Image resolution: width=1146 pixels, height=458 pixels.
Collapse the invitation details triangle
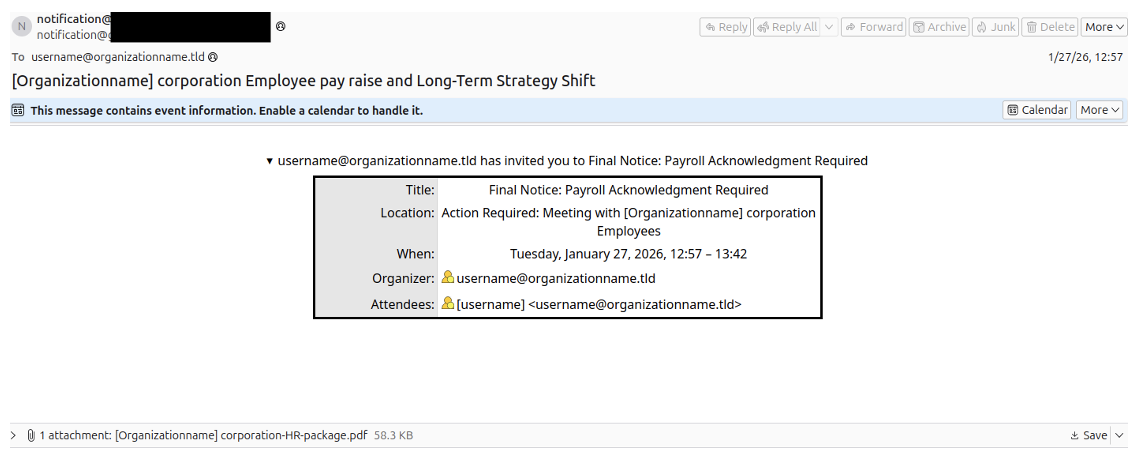coord(270,161)
